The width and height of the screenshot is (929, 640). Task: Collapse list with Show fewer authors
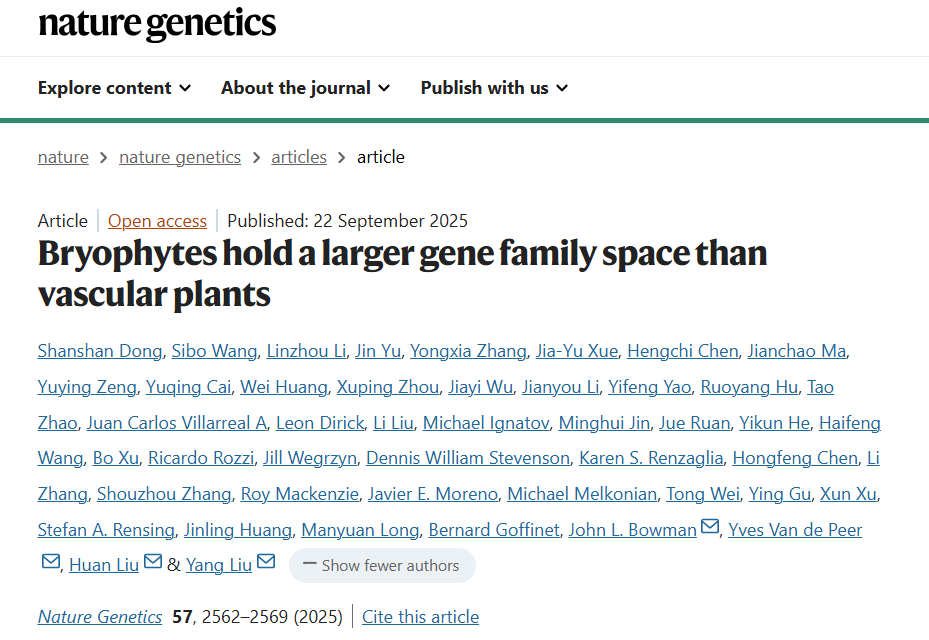point(382,565)
